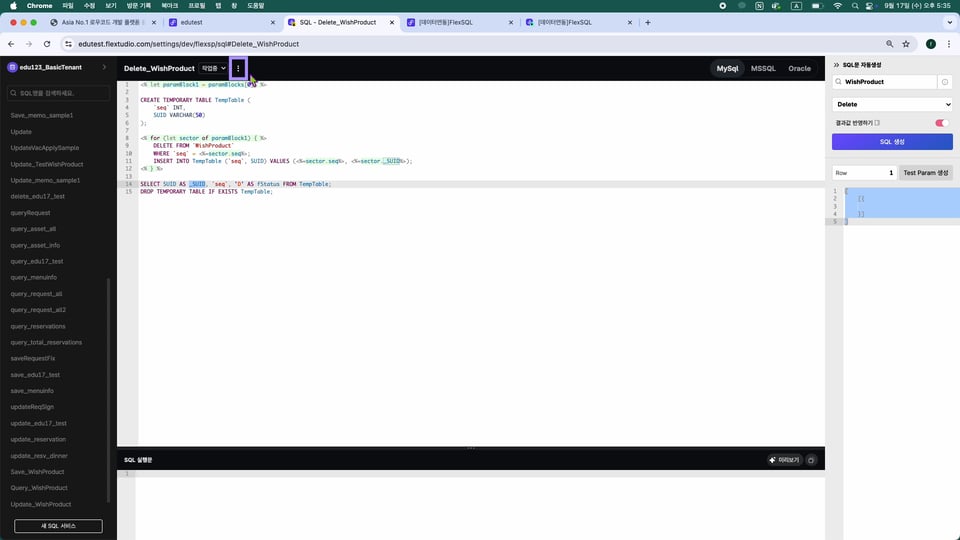The image size is (960, 540).
Task: Click the Chrome forward arrow
Action: coord(29,43)
